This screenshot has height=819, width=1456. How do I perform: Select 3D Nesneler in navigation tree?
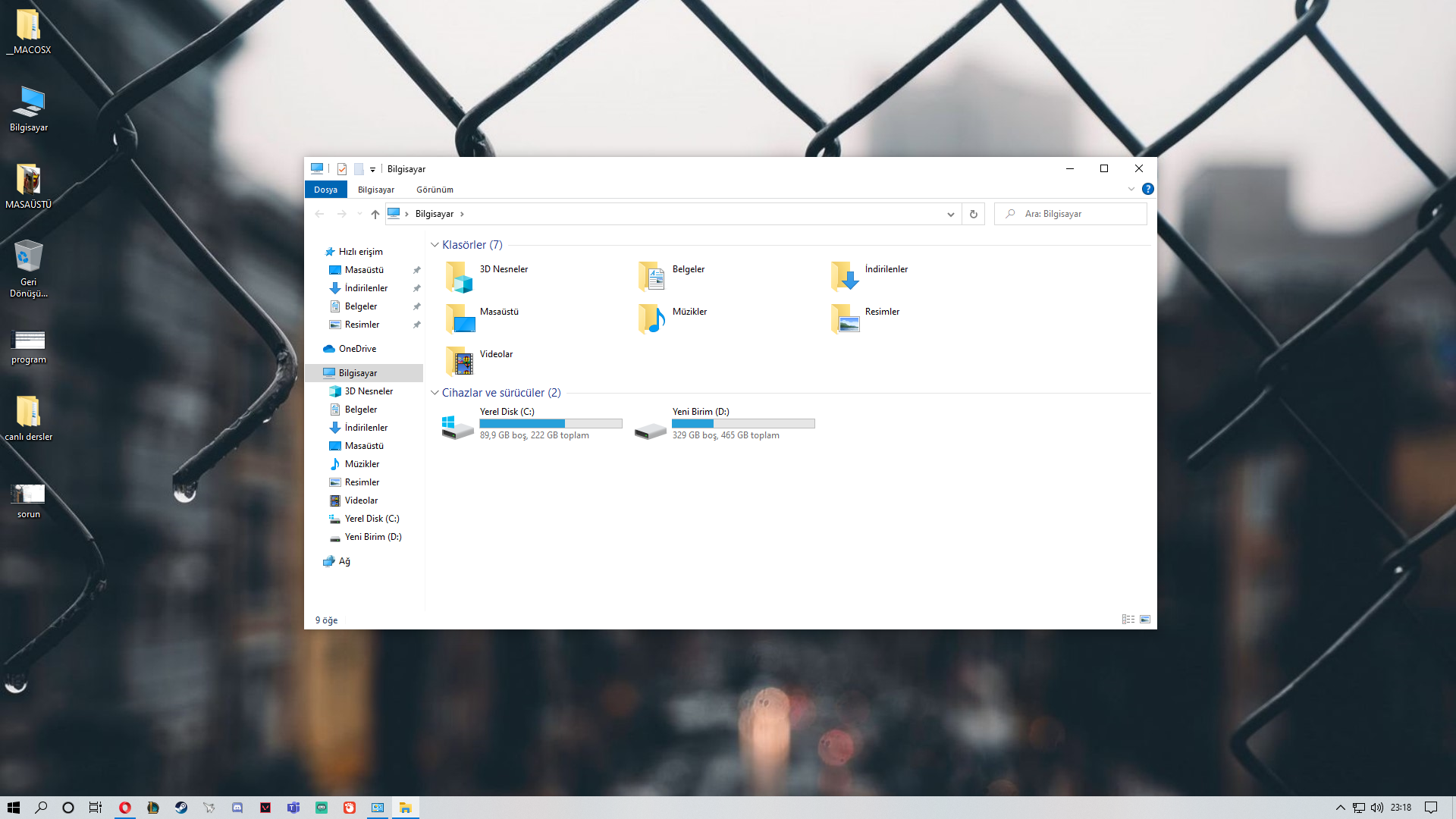(x=369, y=391)
